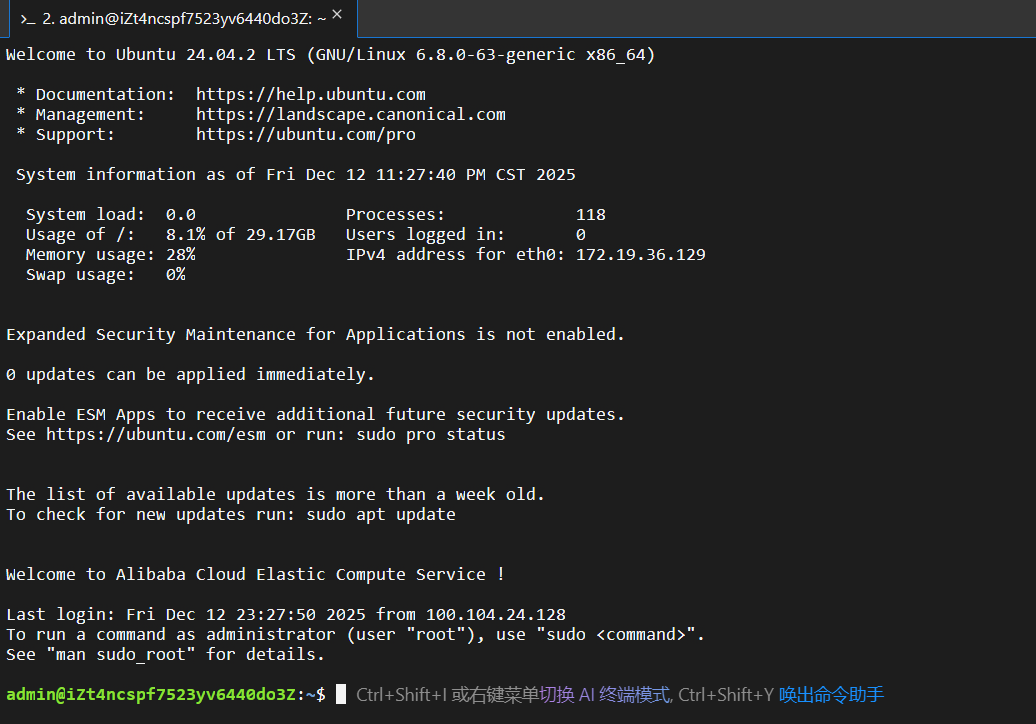1036x724 pixels.
Task: Place cursor at the terminal input block
Action: pos(341,694)
